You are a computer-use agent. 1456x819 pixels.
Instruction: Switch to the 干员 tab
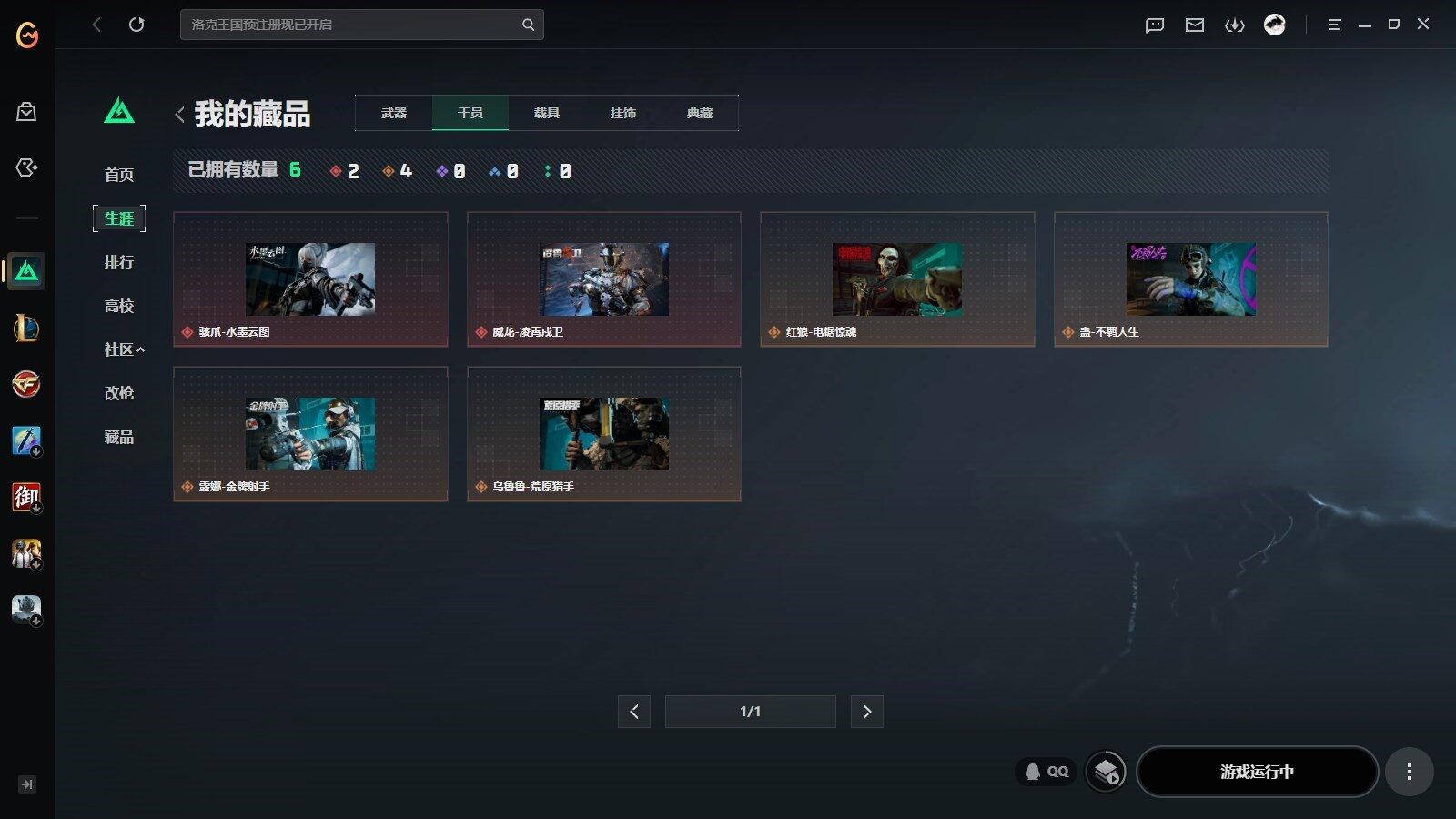(x=470, y=113)
